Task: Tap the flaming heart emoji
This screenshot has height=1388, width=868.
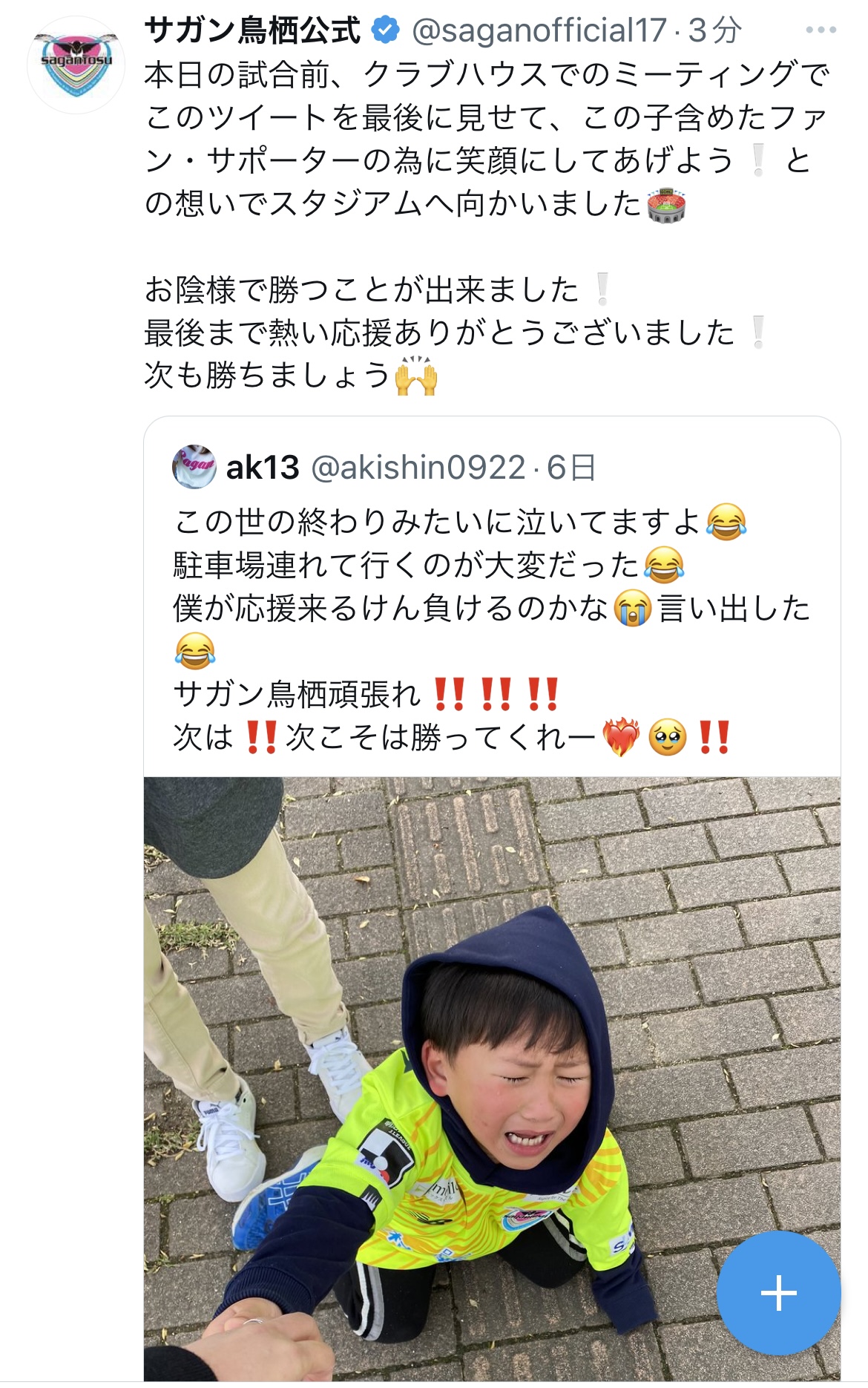Action: (621, 737)
